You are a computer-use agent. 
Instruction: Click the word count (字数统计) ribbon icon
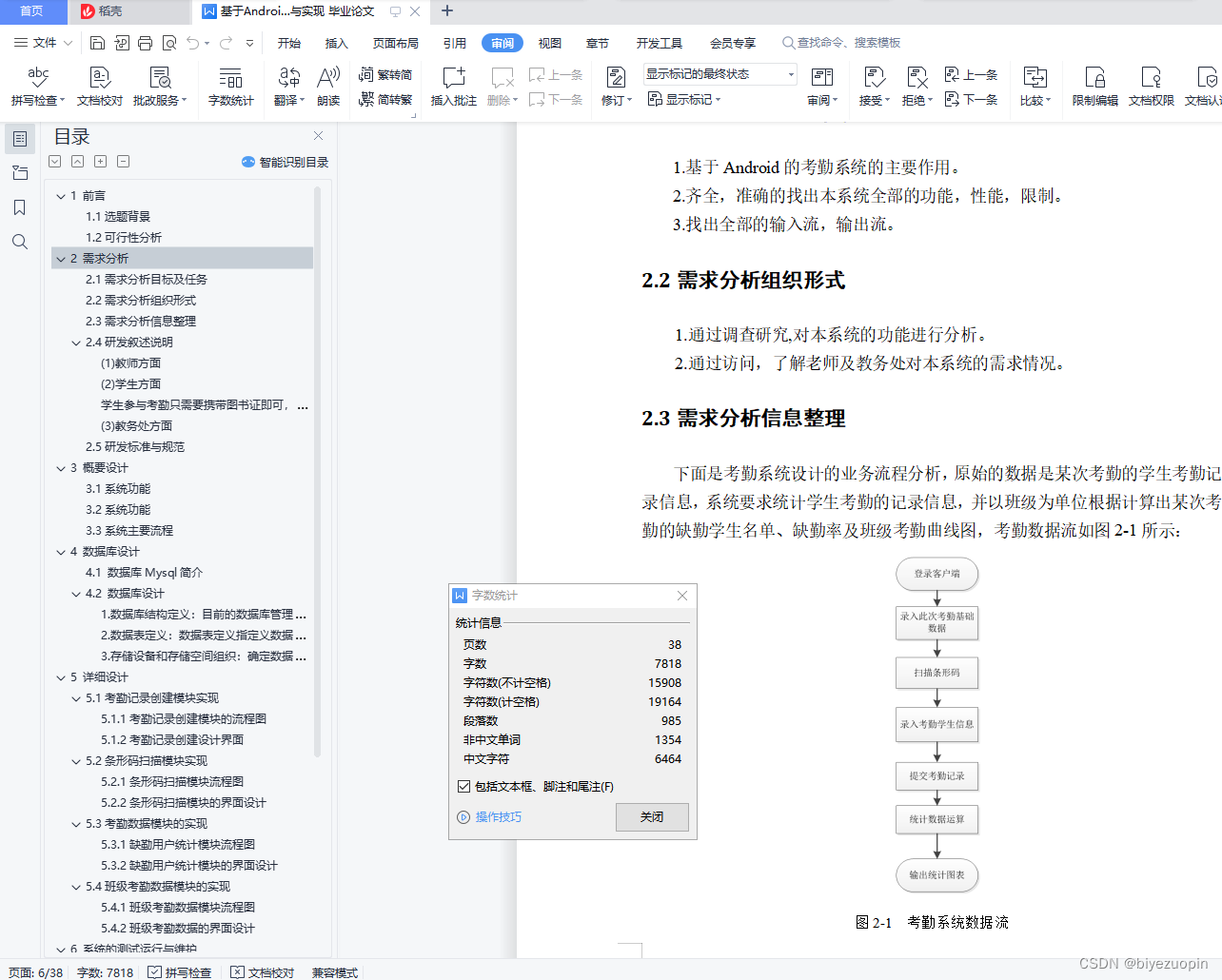[x=231, y=86]
